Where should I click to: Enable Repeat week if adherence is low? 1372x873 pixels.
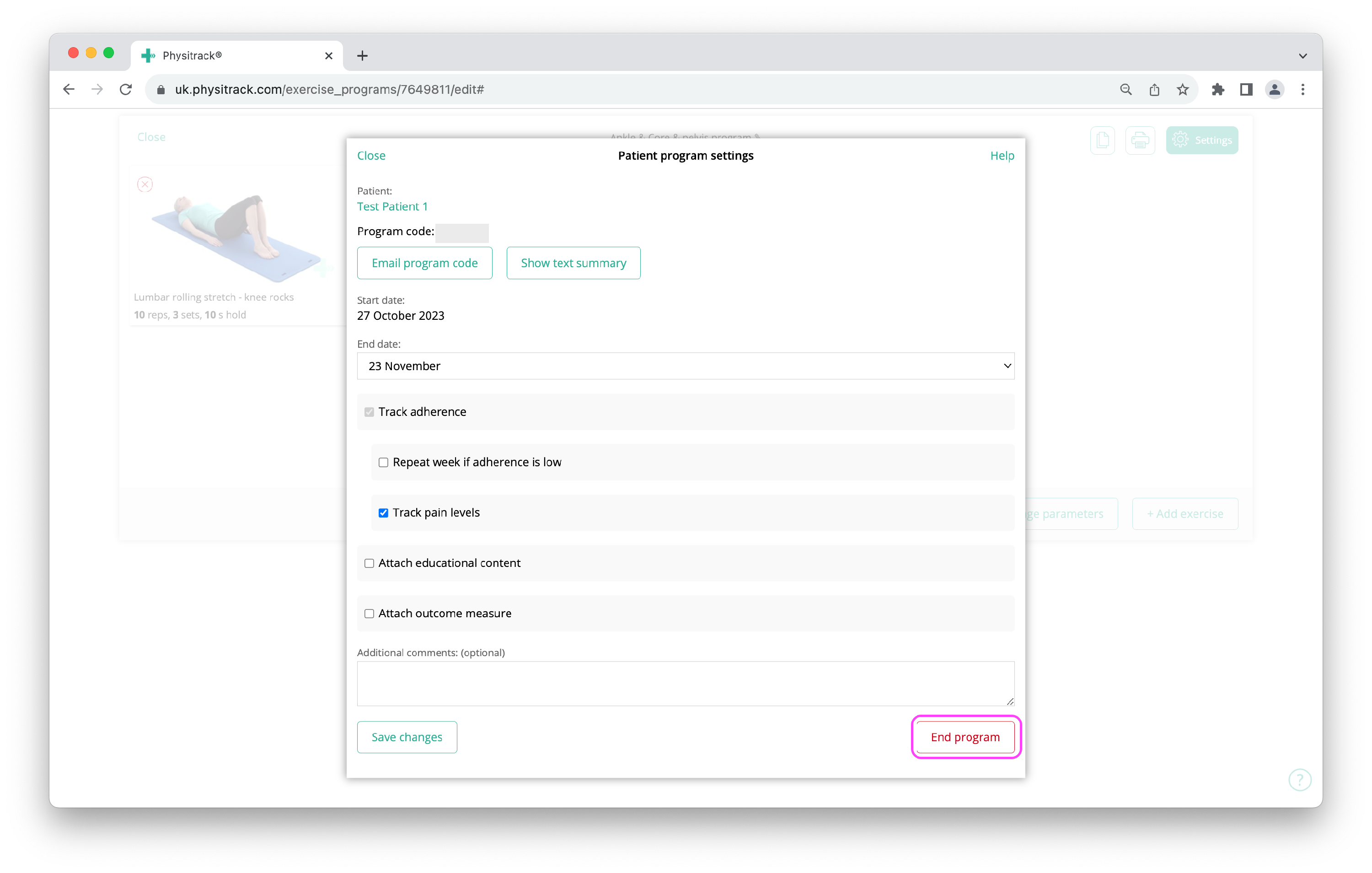click(383, 463)
